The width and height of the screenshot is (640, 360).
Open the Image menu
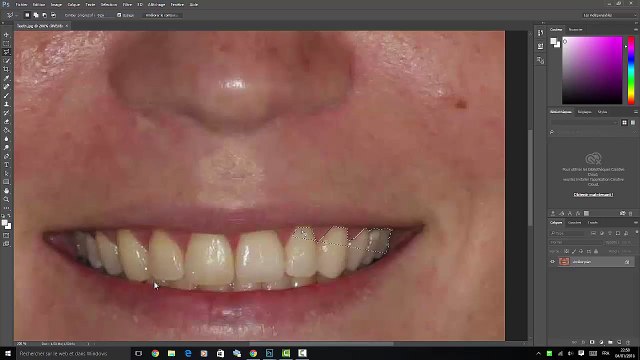[56, 4]
